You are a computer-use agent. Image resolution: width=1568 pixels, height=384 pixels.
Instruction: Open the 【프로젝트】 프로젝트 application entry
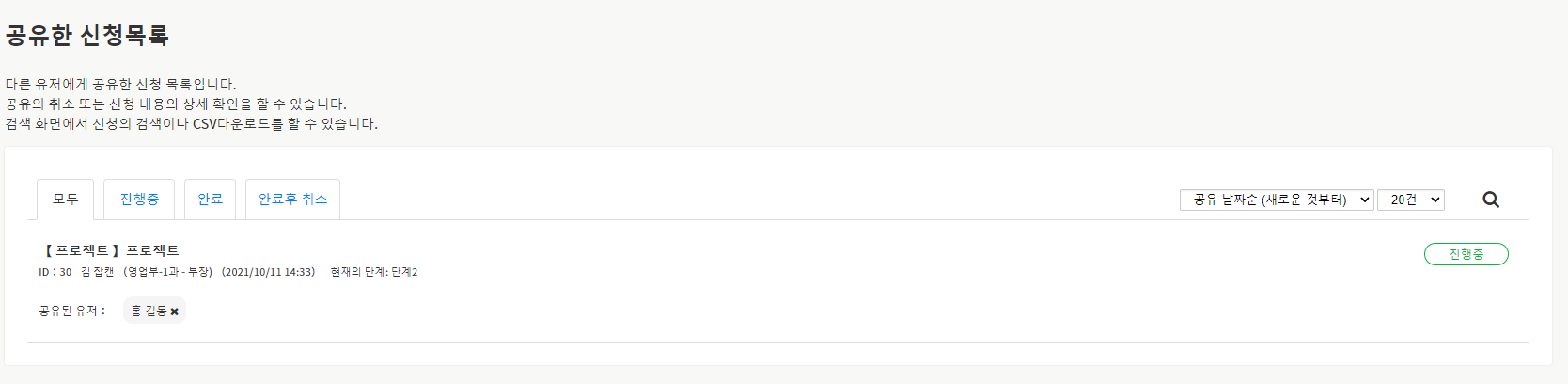click(109, 250)
